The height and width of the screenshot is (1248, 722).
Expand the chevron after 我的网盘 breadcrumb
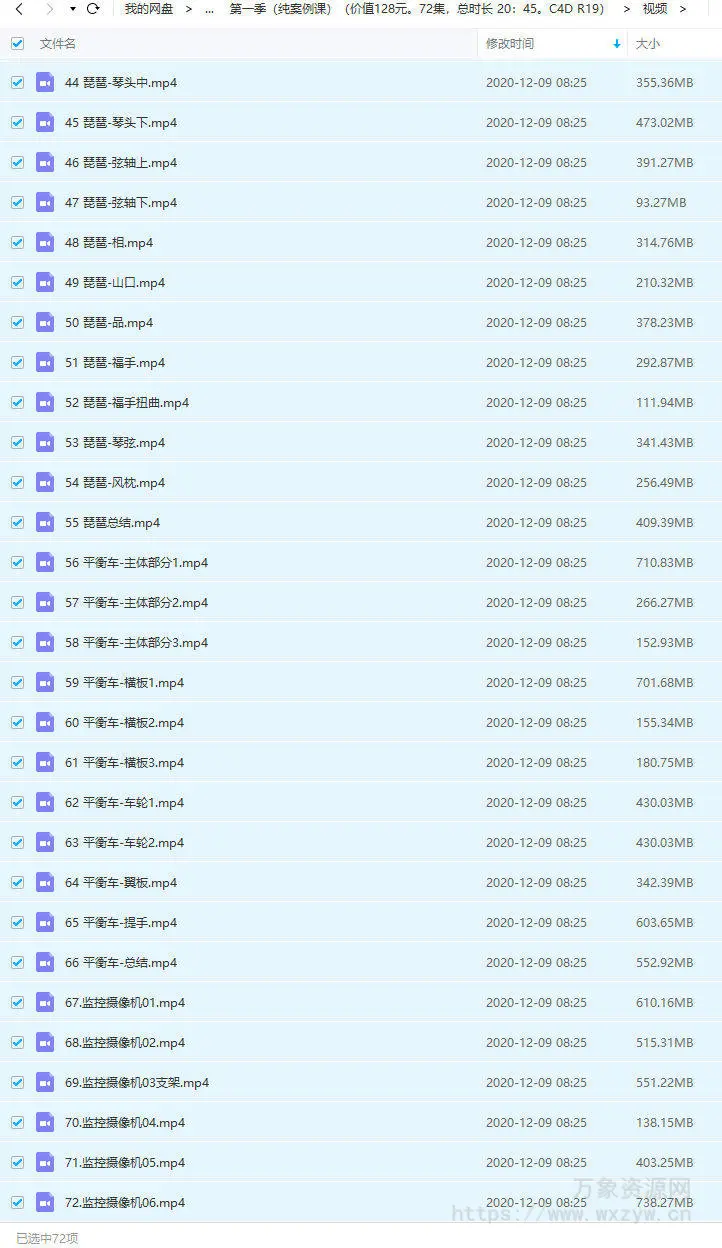[188, 9]
